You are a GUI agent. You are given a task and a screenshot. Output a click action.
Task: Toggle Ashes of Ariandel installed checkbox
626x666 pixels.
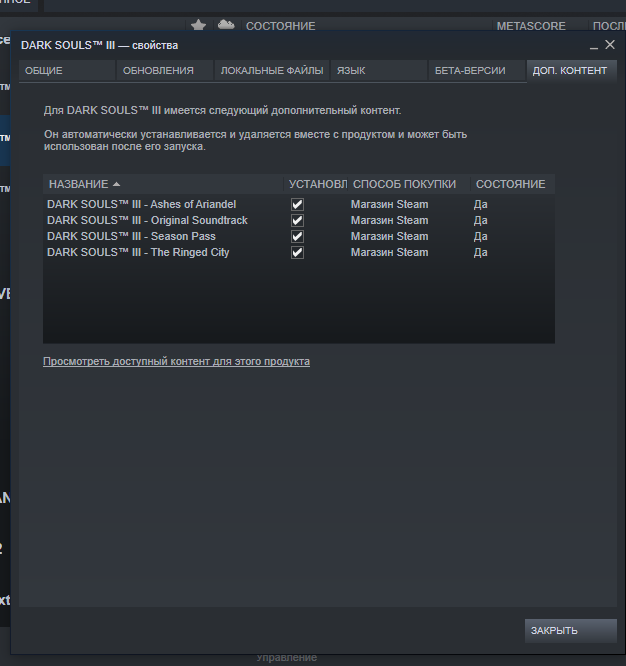297,204
